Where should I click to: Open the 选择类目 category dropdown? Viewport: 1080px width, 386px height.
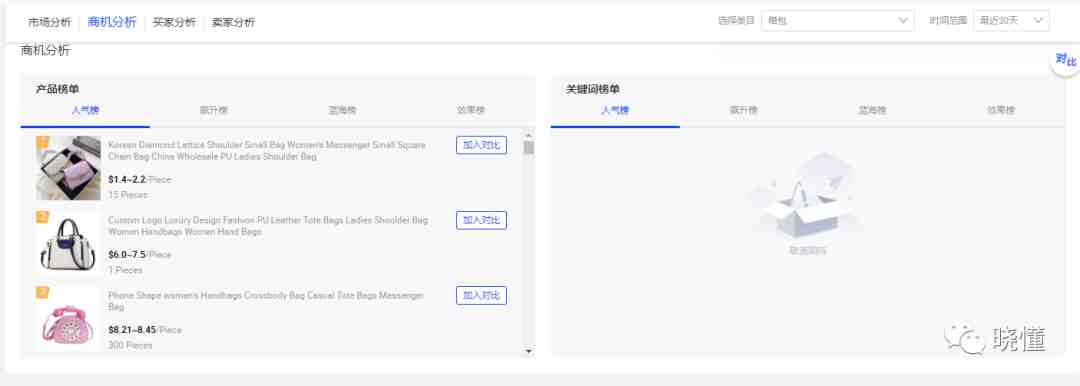(x=838, y=21)
